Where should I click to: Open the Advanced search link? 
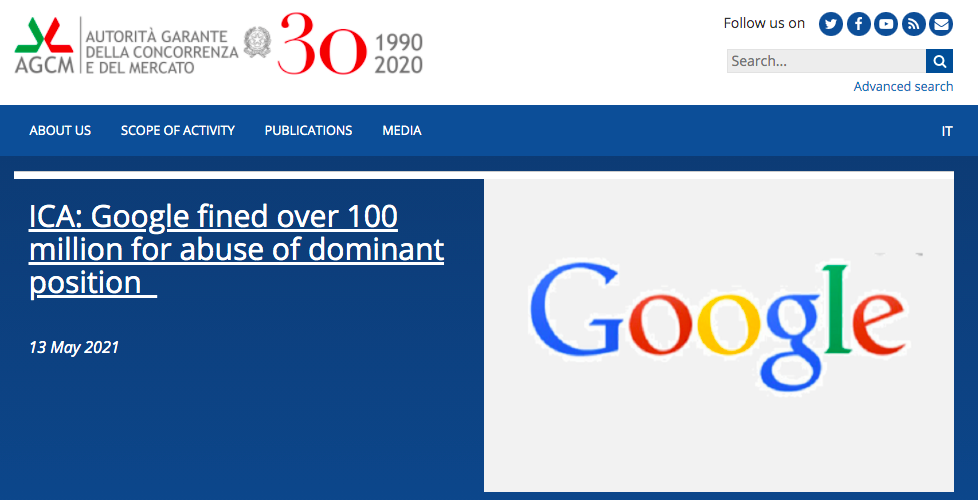(903, 87)
